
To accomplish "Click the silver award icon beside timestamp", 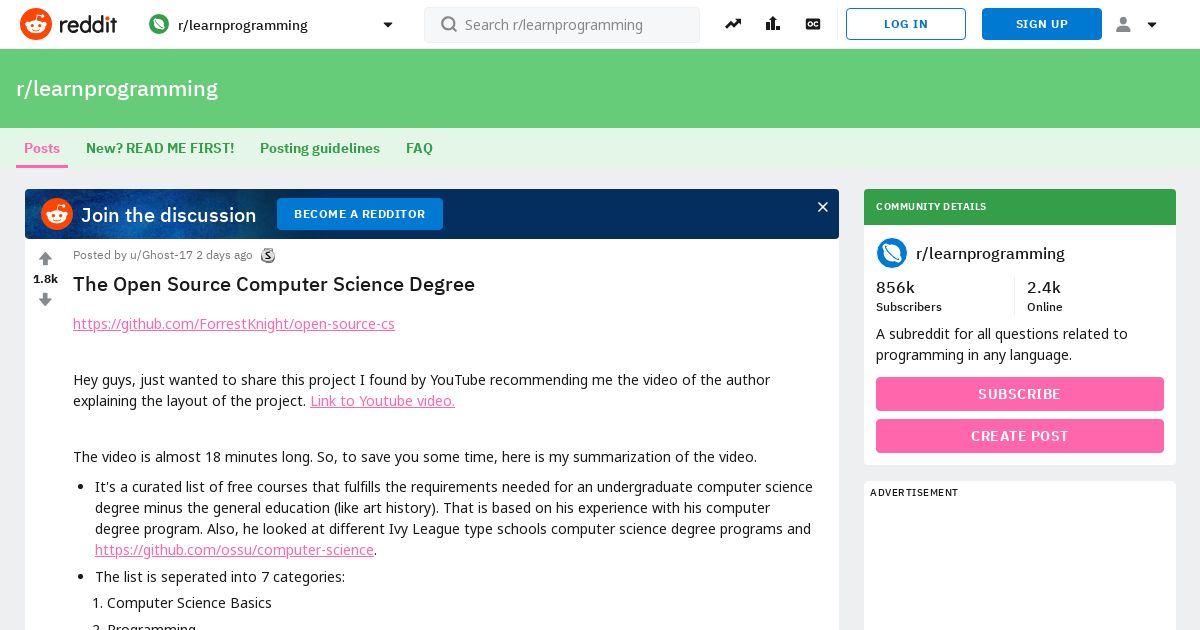I will coord(268,255).
